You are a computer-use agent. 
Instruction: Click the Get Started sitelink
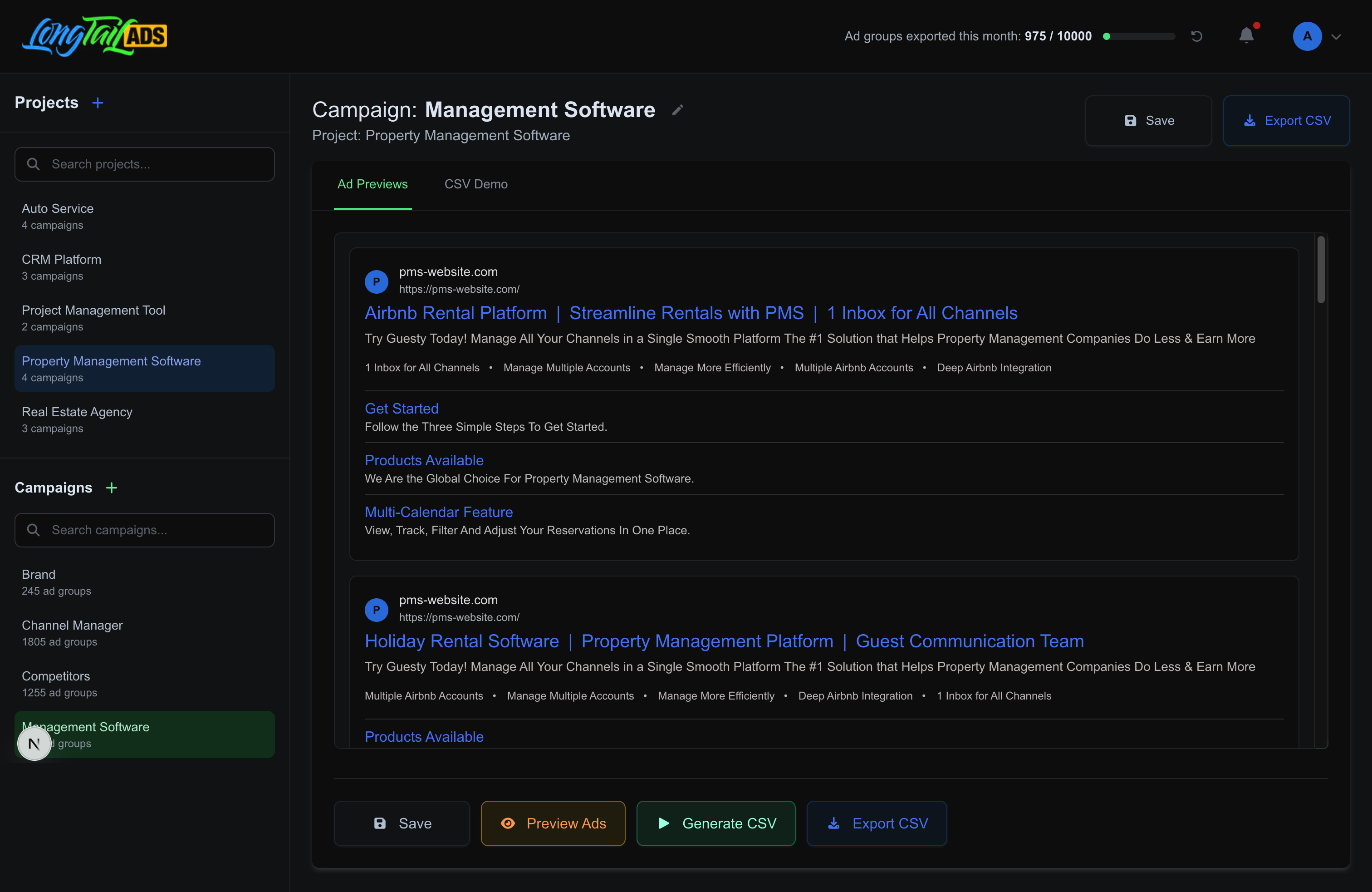[402, 408]
